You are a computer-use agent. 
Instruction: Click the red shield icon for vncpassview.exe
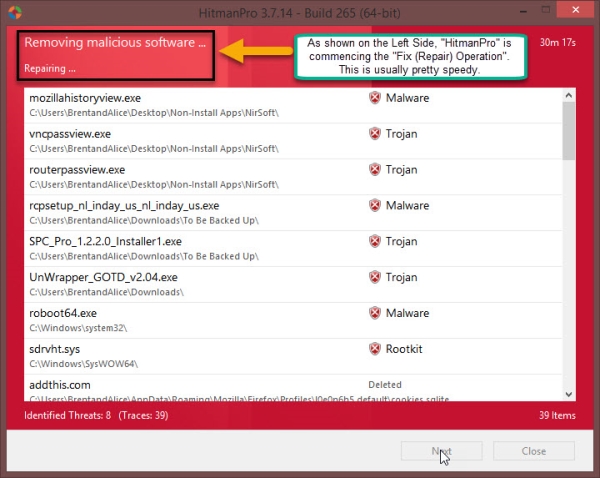[x=375, y=134]
